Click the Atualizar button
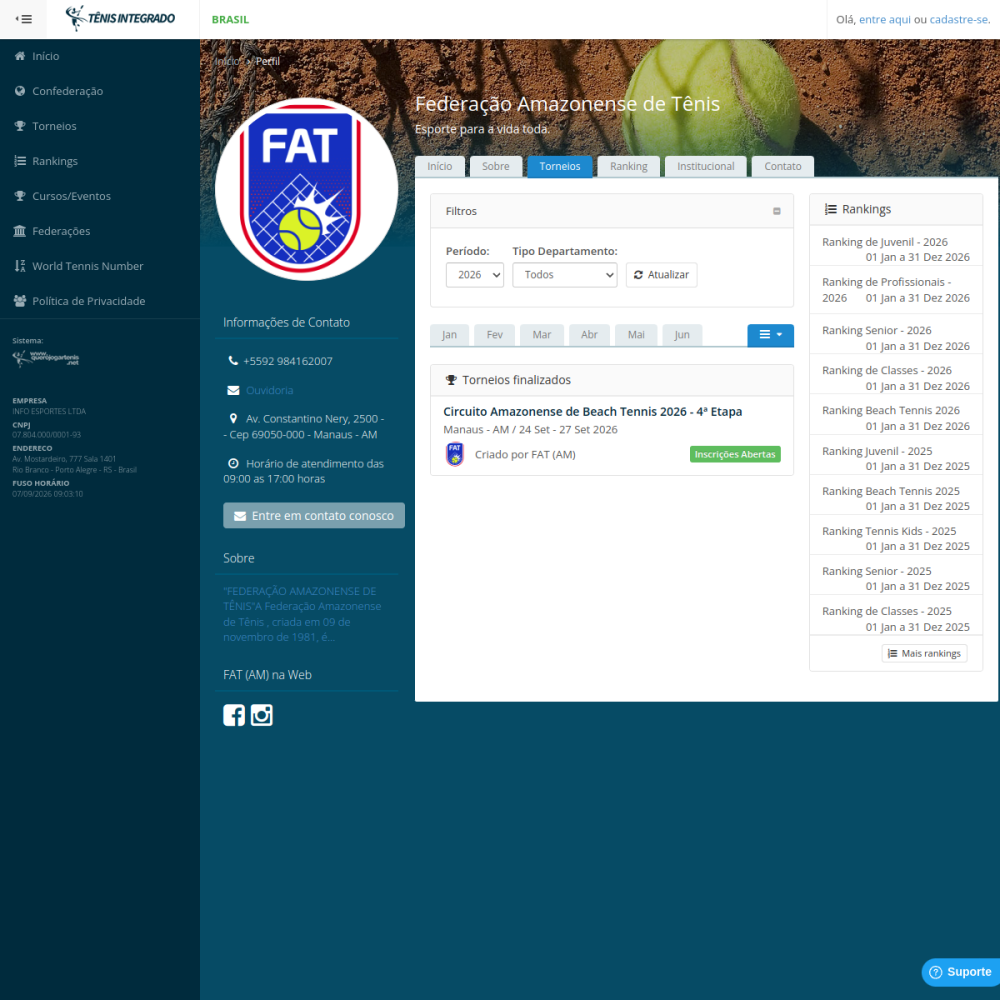The height and width of the screenshot is (1000, 1000). tap(661, 275)
